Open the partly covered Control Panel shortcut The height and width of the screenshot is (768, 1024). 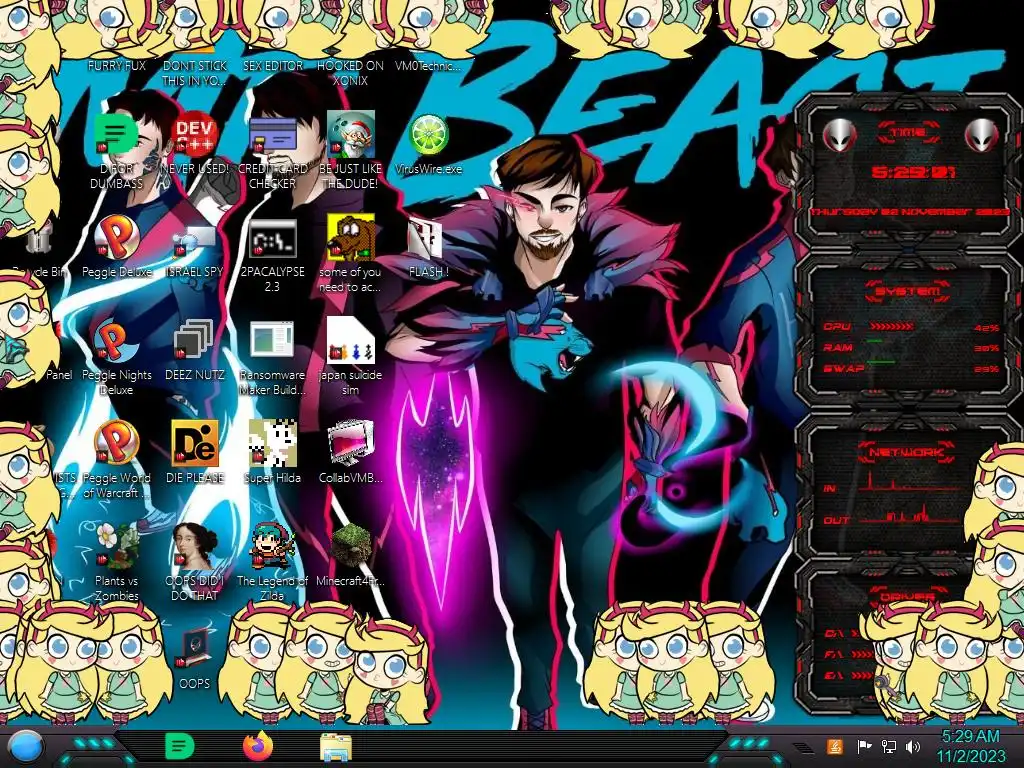point(59,375)
